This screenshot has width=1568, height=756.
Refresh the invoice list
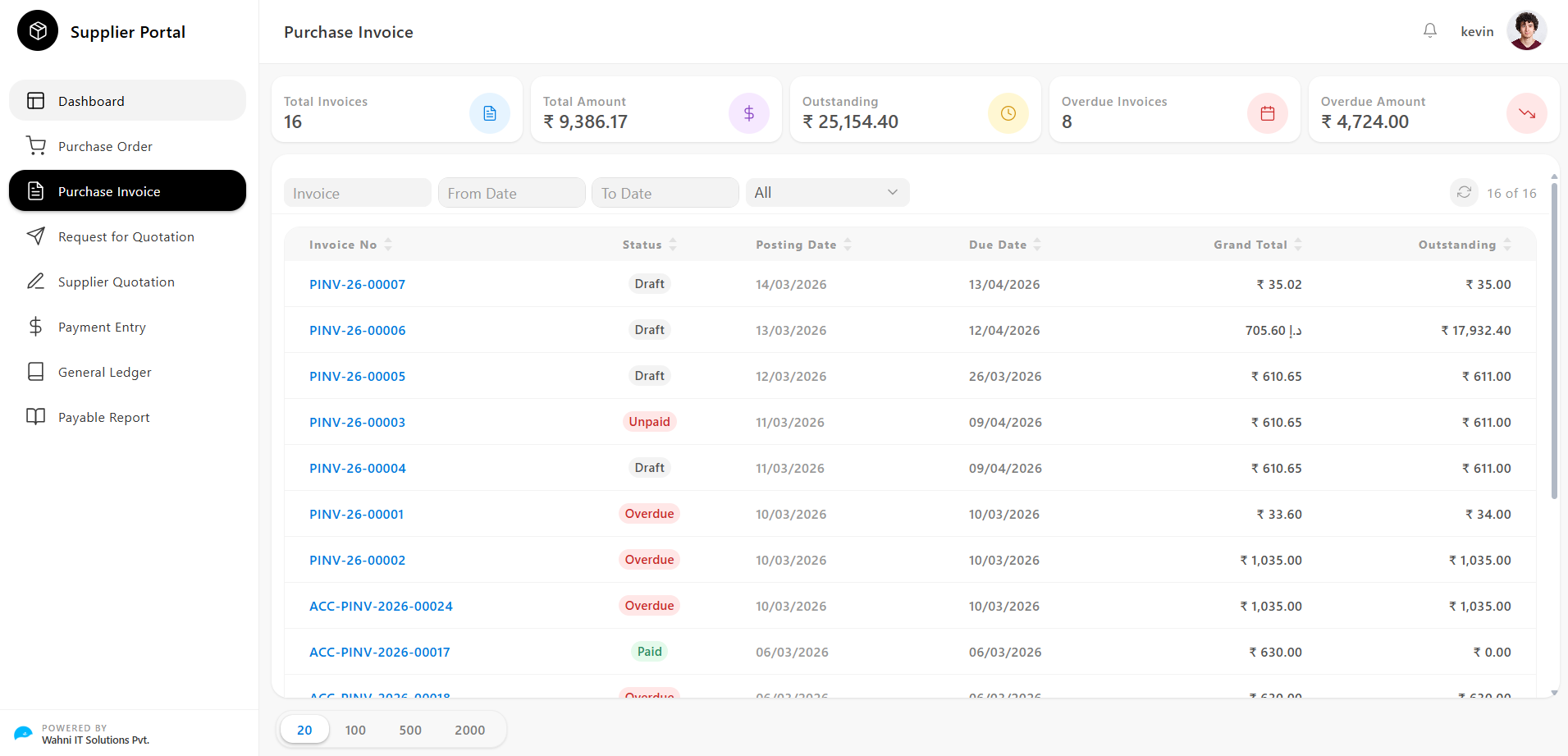click(1464, 193)
